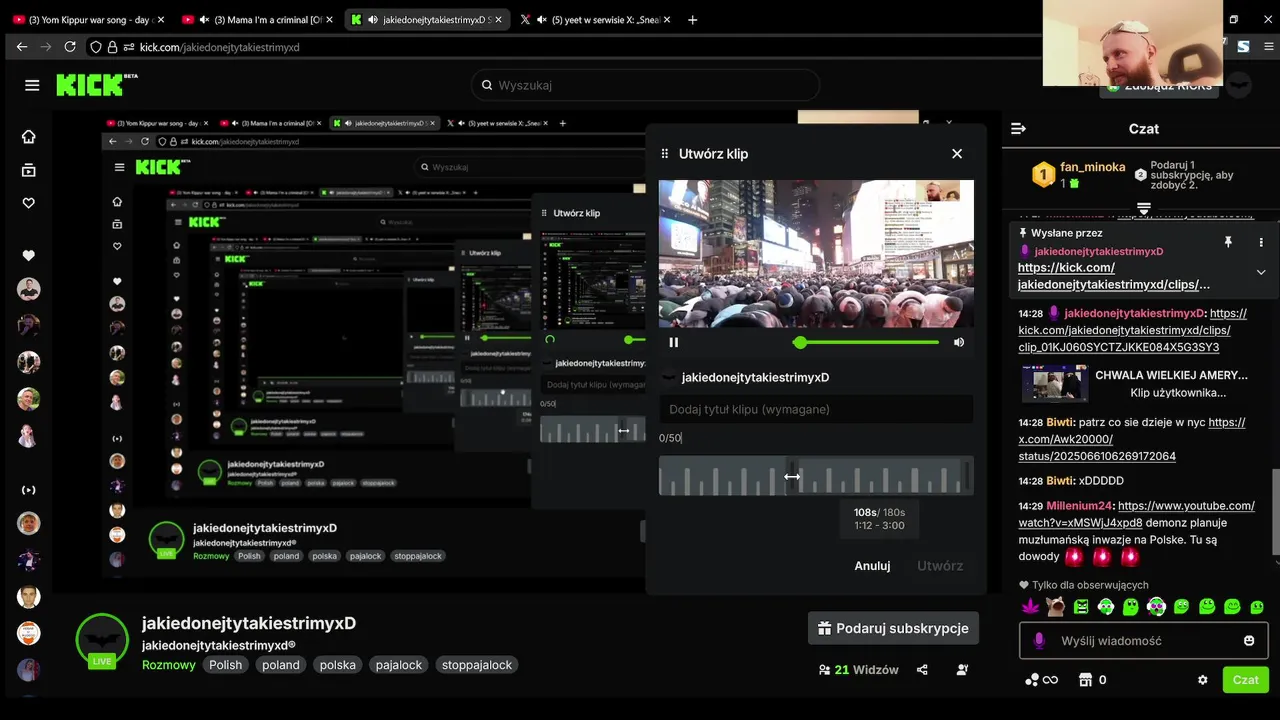Click the clip trim range handle
The height and width of the screenshot is (720, 1280).
[792, 476]
